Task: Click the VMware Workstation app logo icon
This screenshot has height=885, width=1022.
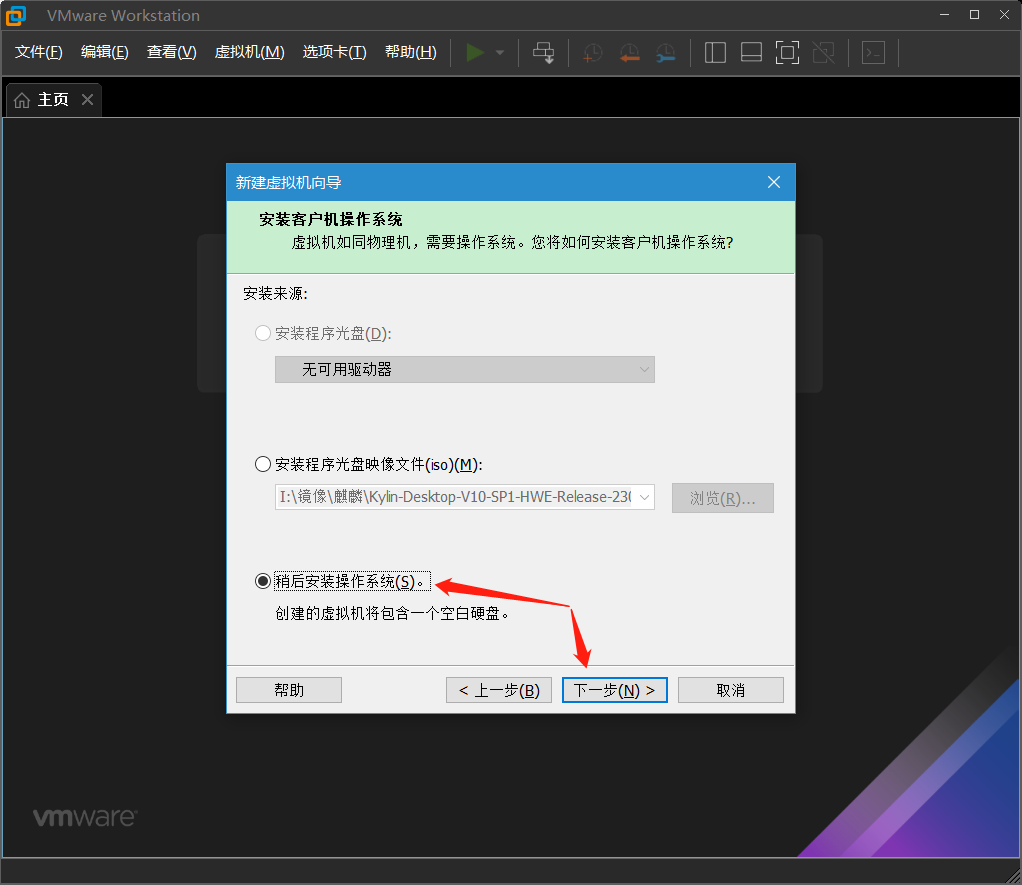Action: point(16,16)
